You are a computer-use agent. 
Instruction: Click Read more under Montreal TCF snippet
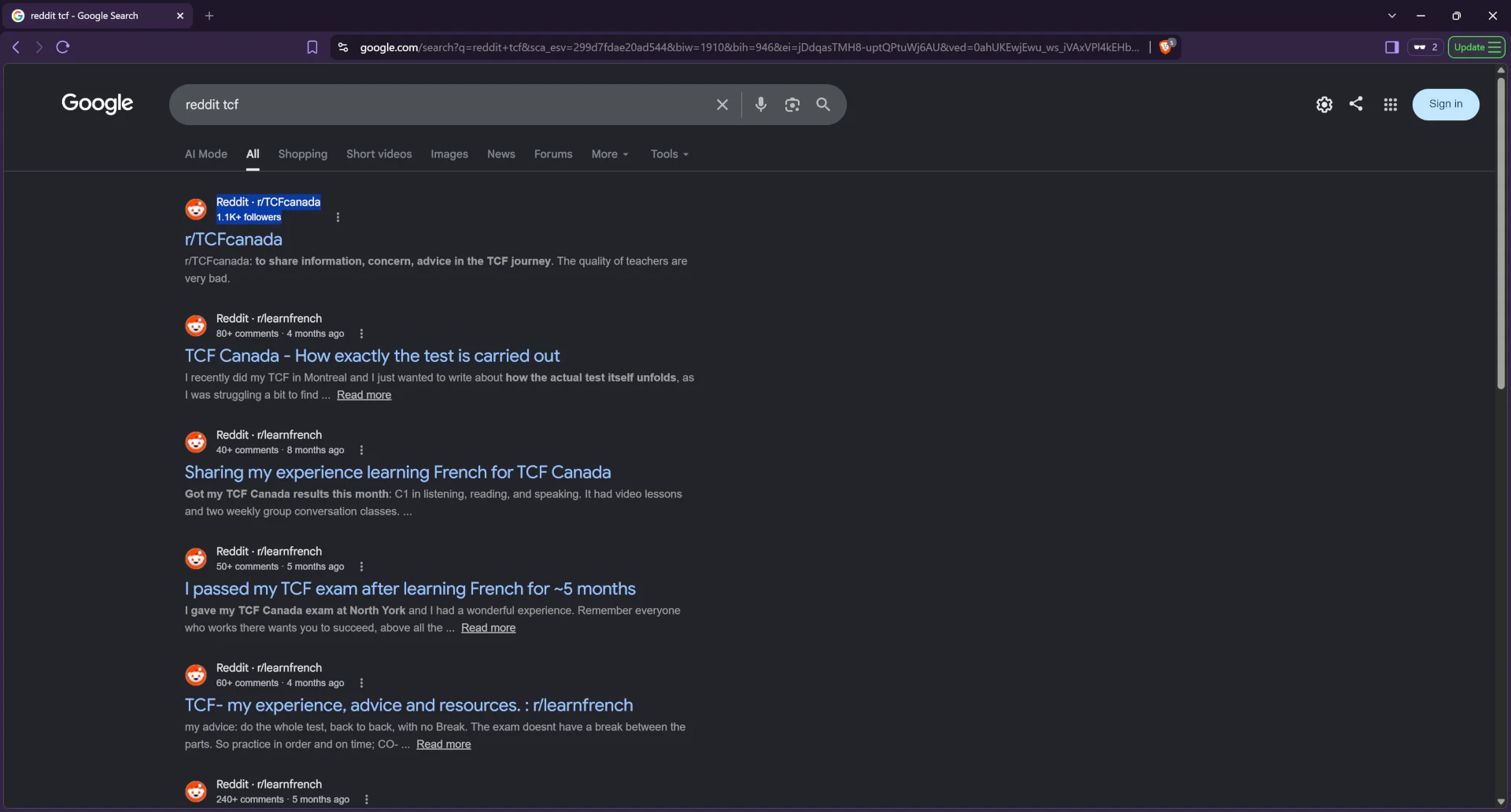pos(364,395)
